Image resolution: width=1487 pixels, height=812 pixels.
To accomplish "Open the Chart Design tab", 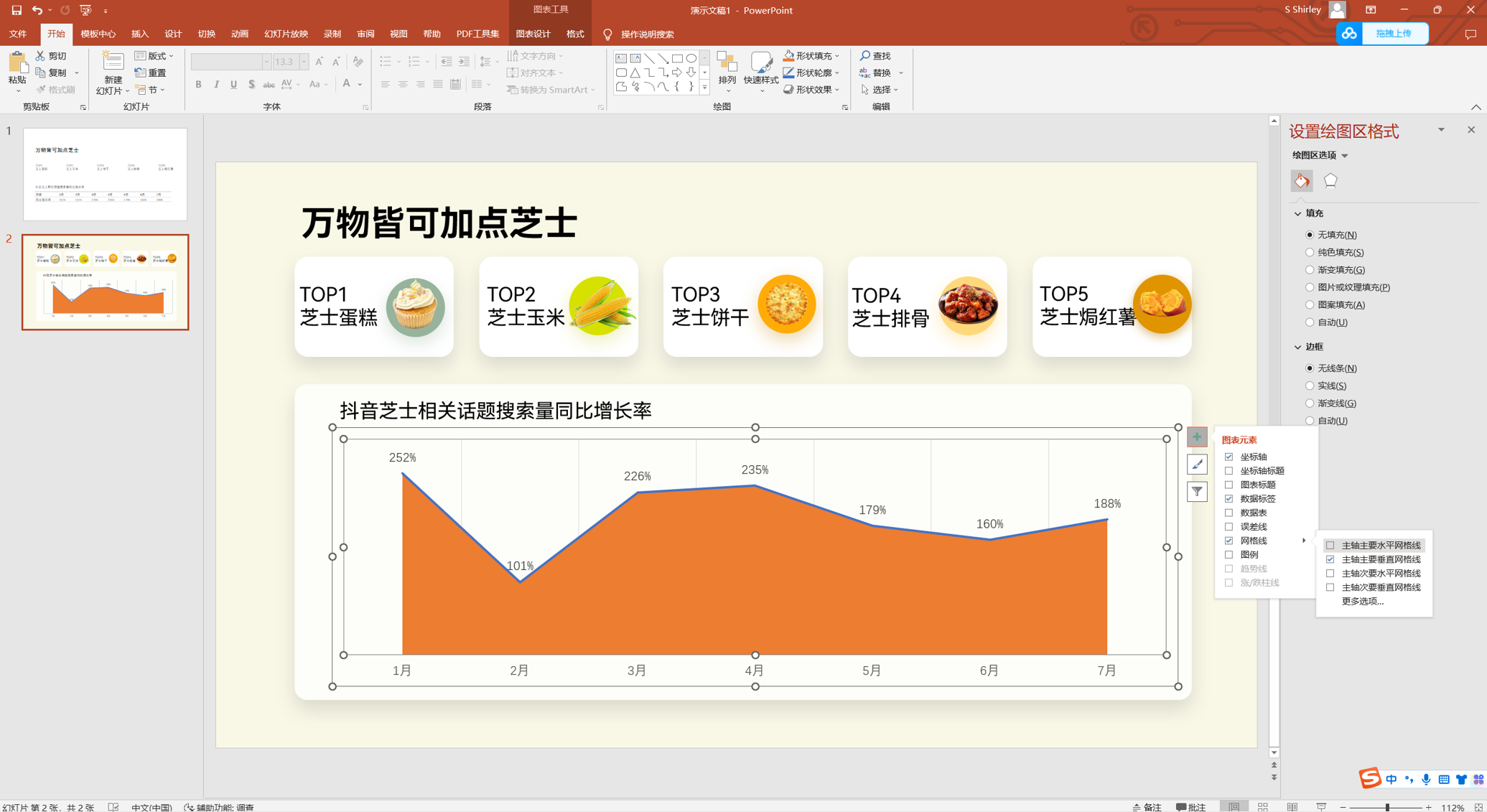I will pyautogui.click(x=533, y=34).
